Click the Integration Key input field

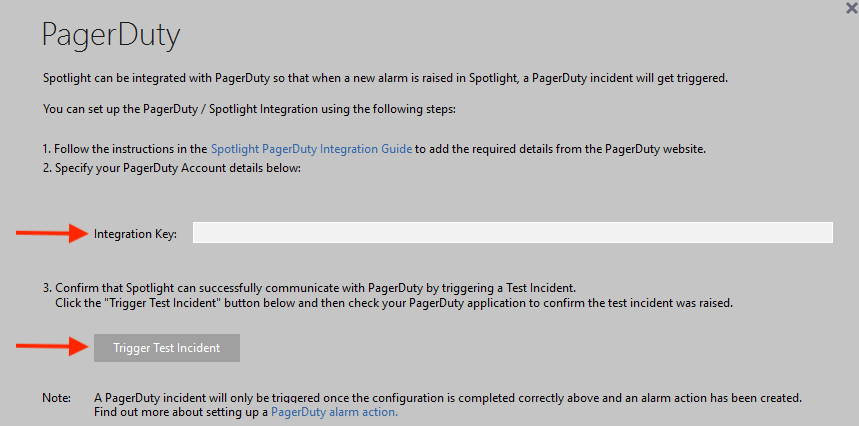tap(512, 233)
